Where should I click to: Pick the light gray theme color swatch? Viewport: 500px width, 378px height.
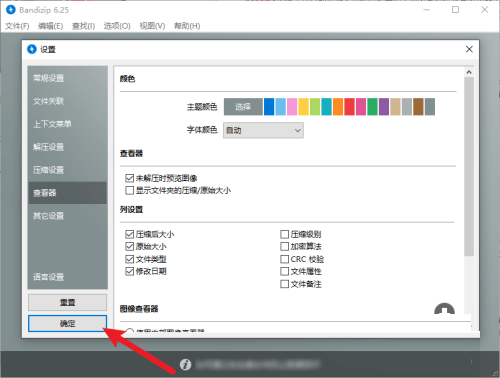[407, 107]
